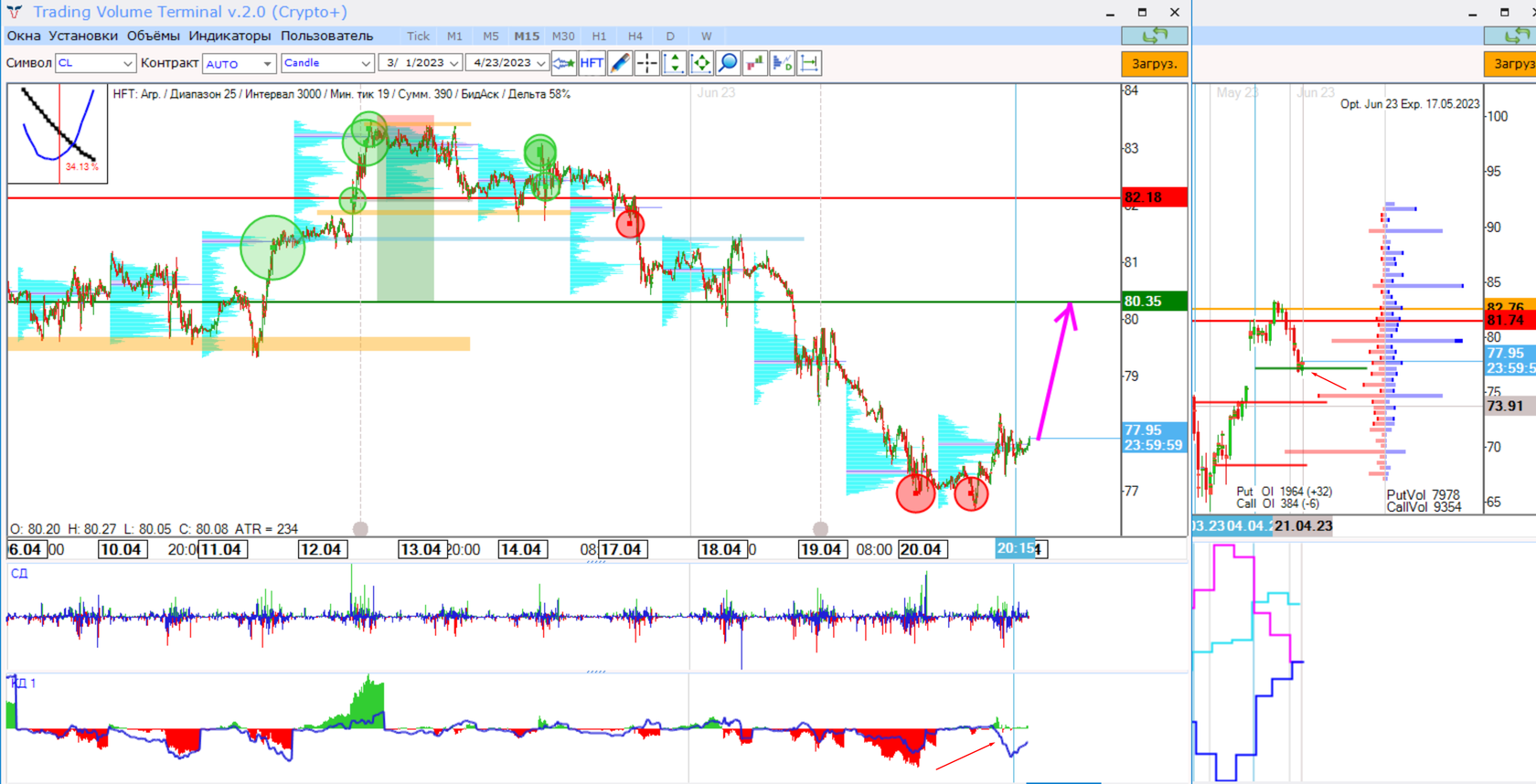Maximize the main terminal window

click(x=1142, y=12)
